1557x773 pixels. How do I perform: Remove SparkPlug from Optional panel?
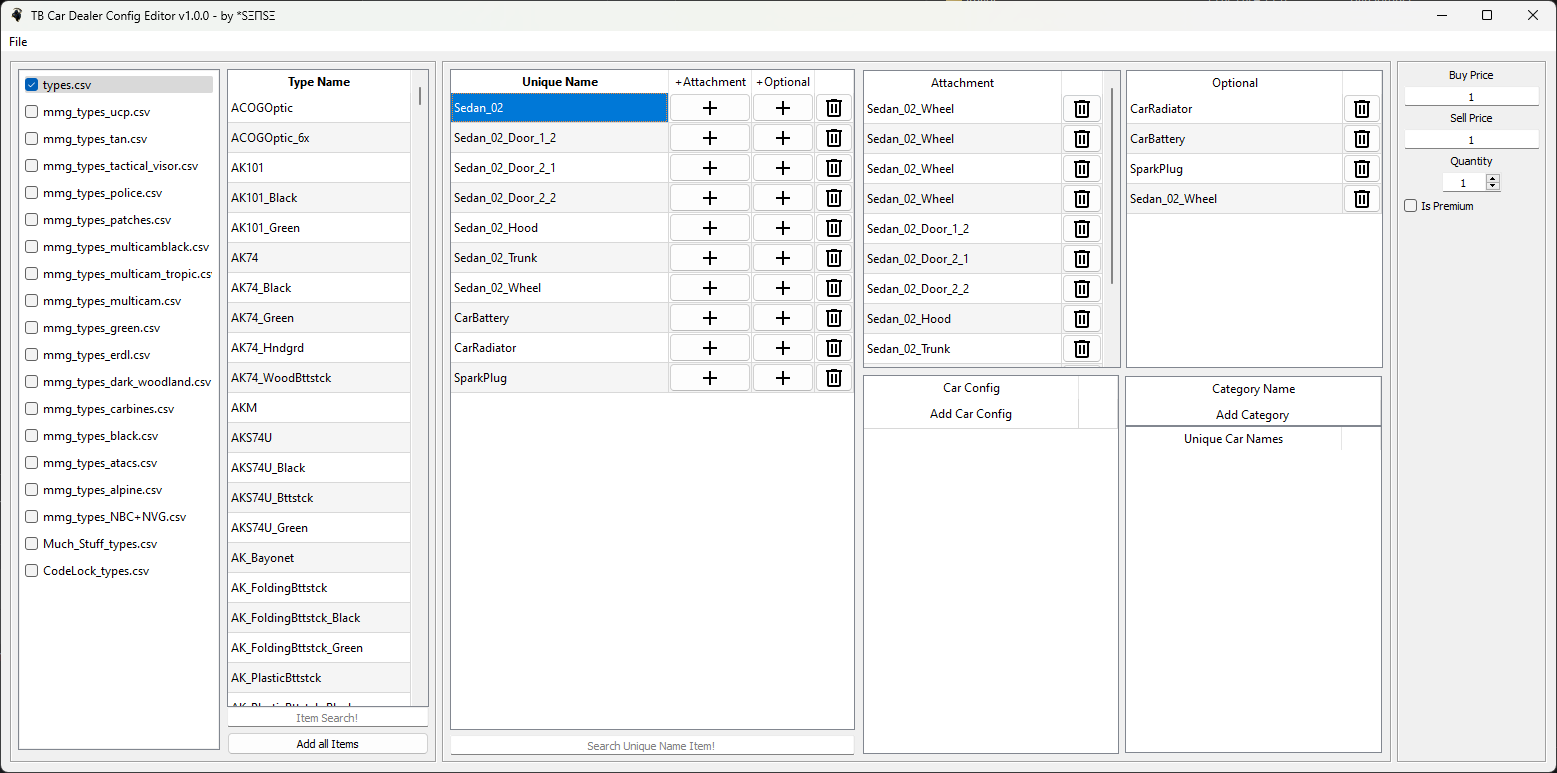click(x=1361, y=169)
